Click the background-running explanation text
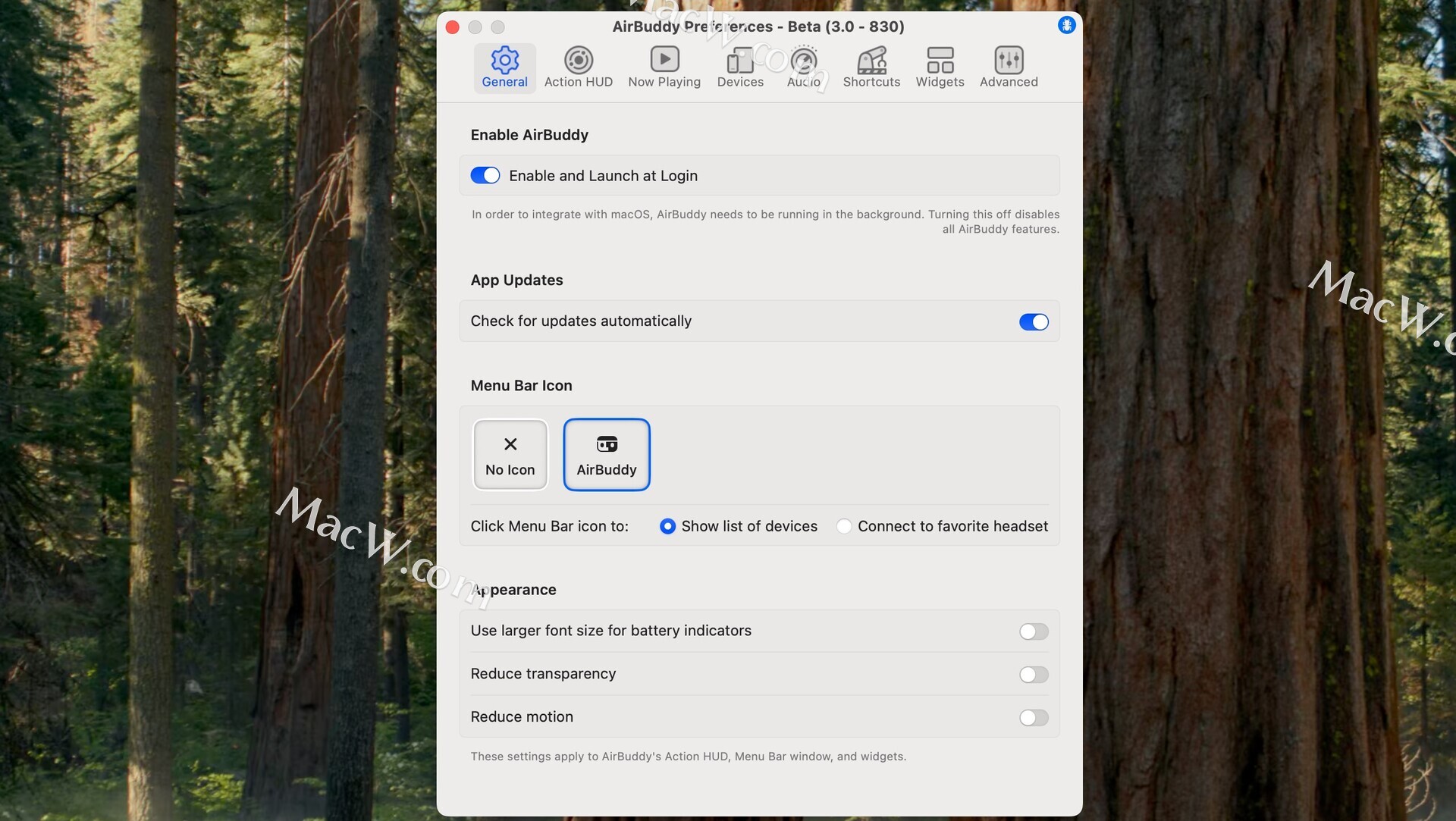The height and width of the screenshot is (821, 1456). click(x=765, y=221)
